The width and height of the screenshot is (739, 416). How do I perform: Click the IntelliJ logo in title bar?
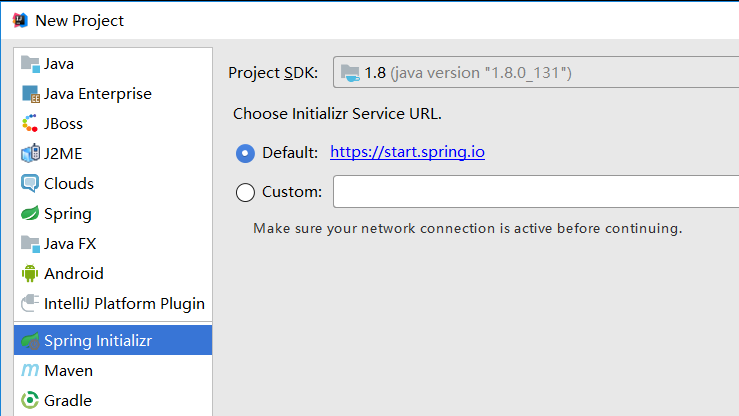pyautogui.click(x=20, y=20)
